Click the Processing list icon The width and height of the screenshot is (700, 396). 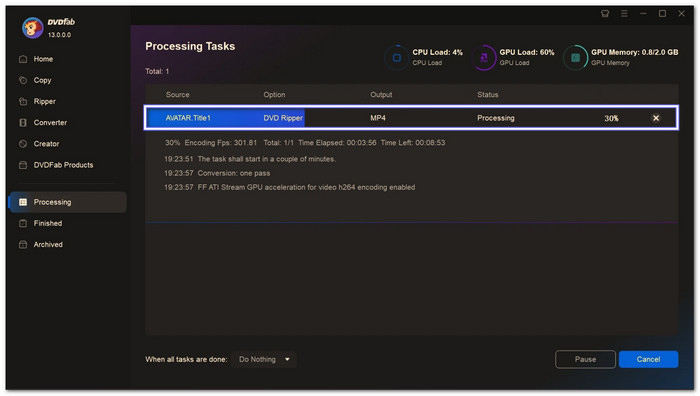(x=23, y=202)
